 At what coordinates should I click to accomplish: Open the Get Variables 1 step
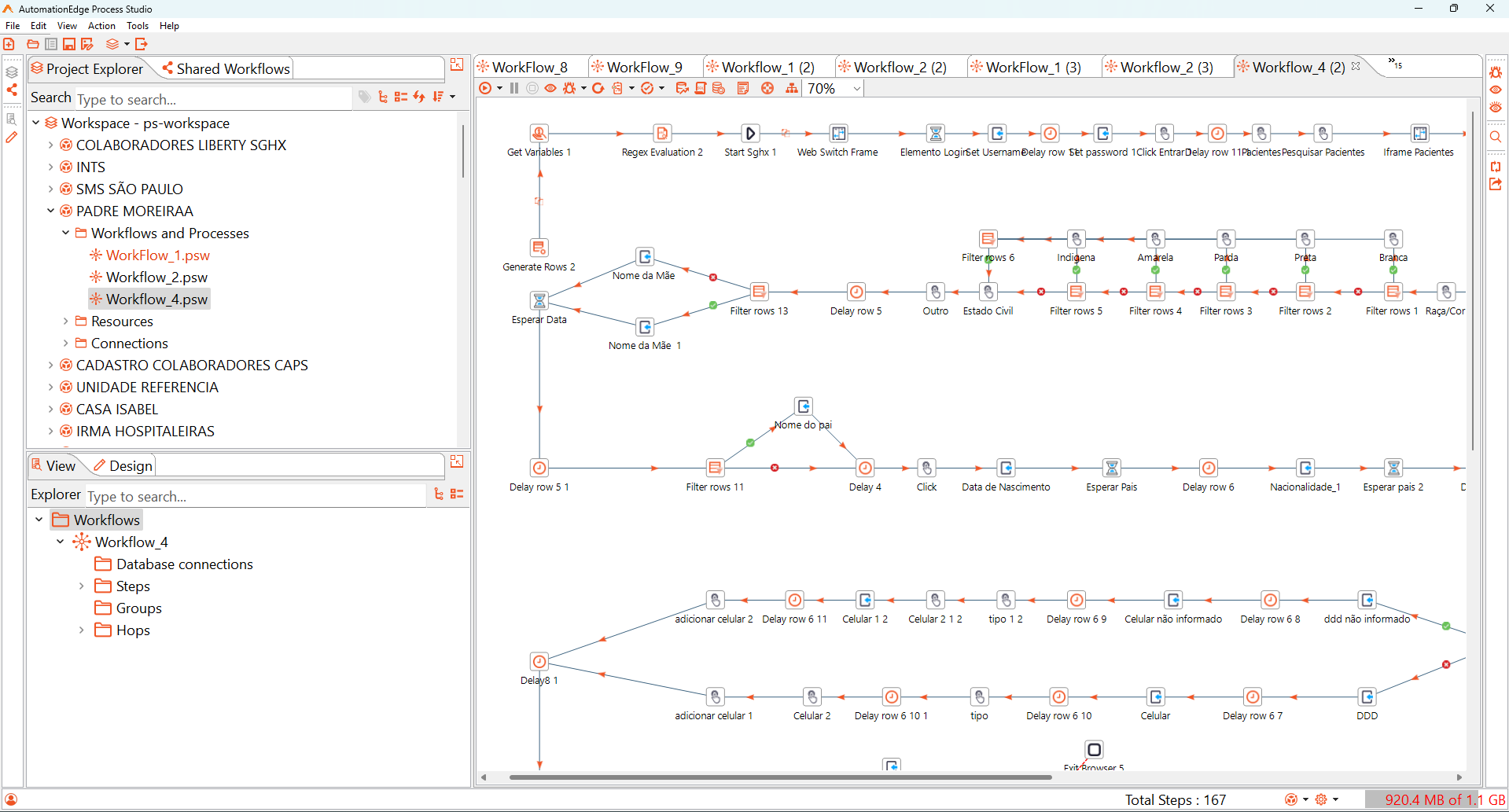539,133
